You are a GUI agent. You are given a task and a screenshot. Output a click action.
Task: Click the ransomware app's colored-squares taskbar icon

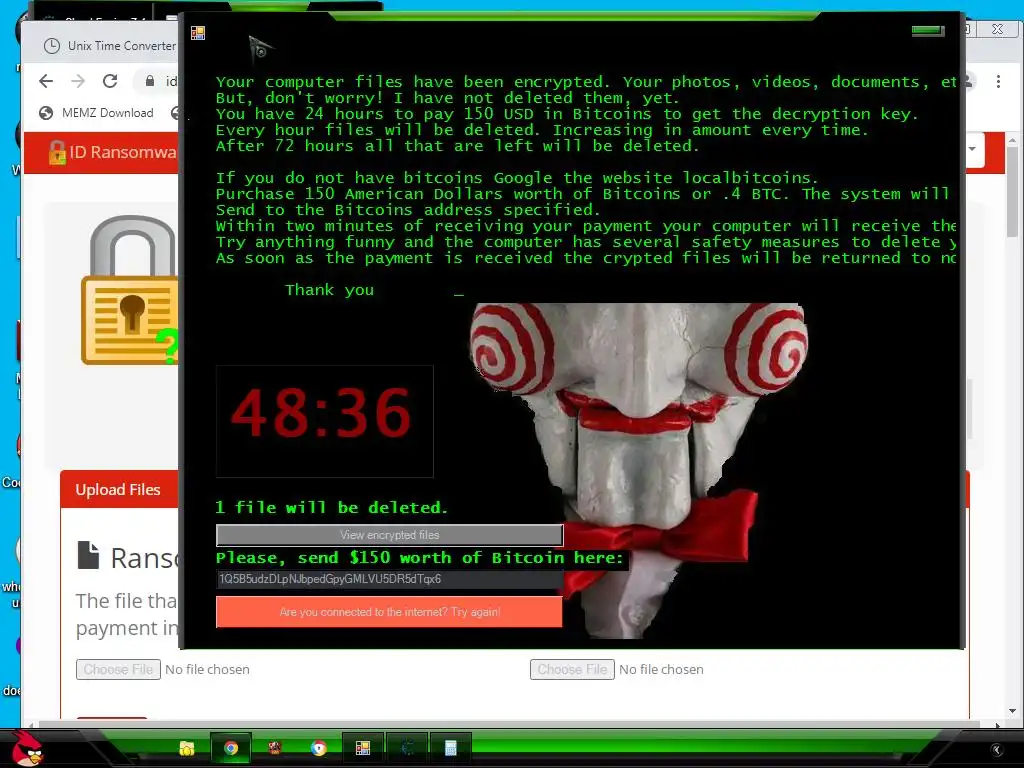point(362,748)
